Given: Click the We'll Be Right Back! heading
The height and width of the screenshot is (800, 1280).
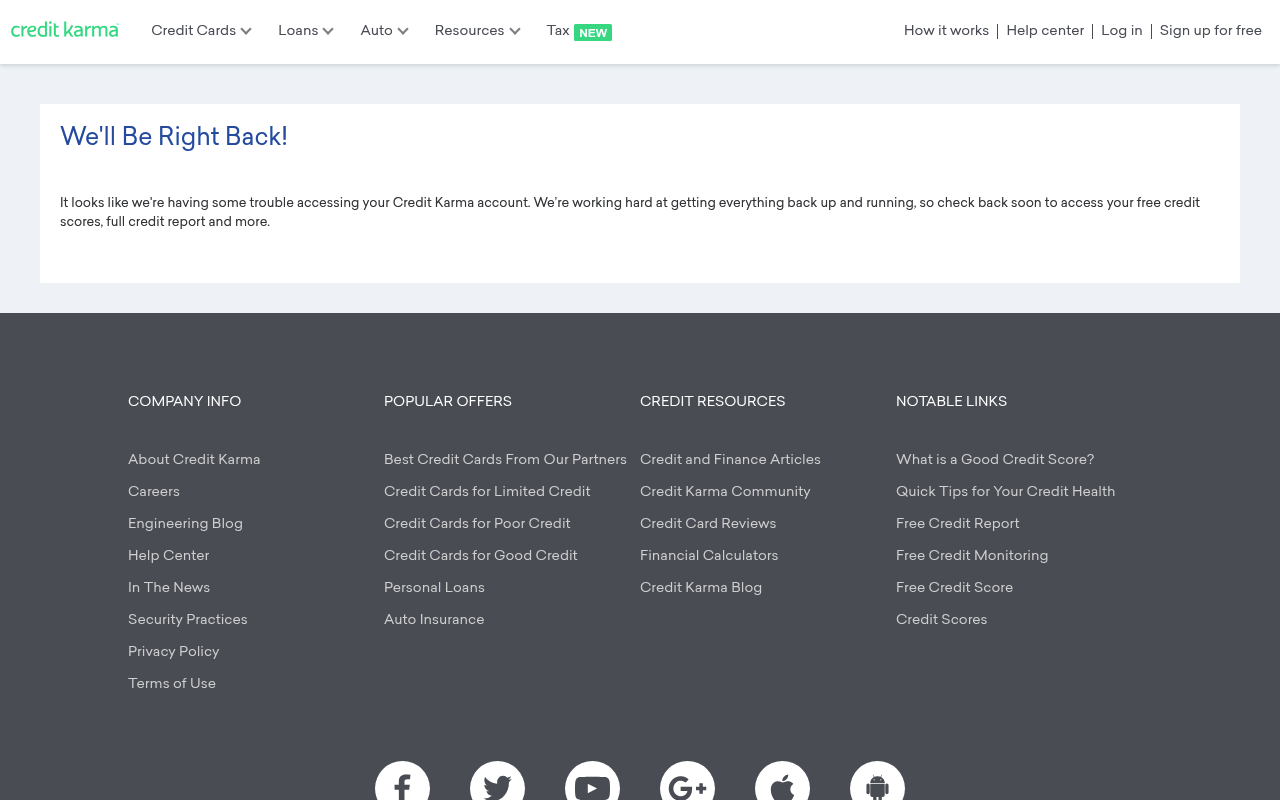Looking at the screenshot, I should click(174, 136).
